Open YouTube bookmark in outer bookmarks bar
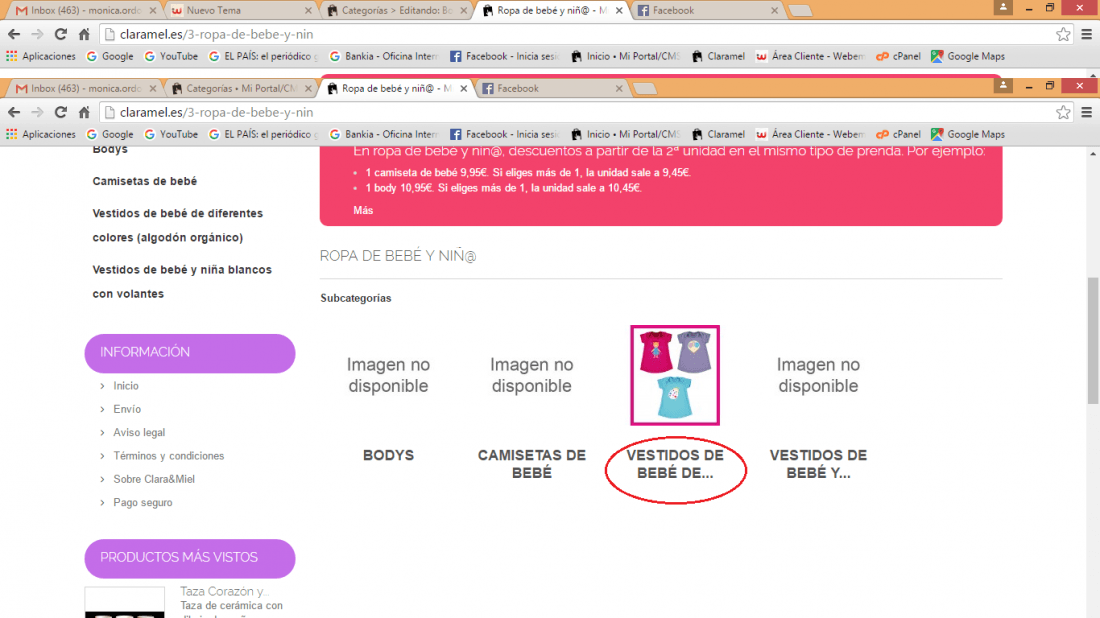Viewport: 1100px width, 618px height. 170,56
